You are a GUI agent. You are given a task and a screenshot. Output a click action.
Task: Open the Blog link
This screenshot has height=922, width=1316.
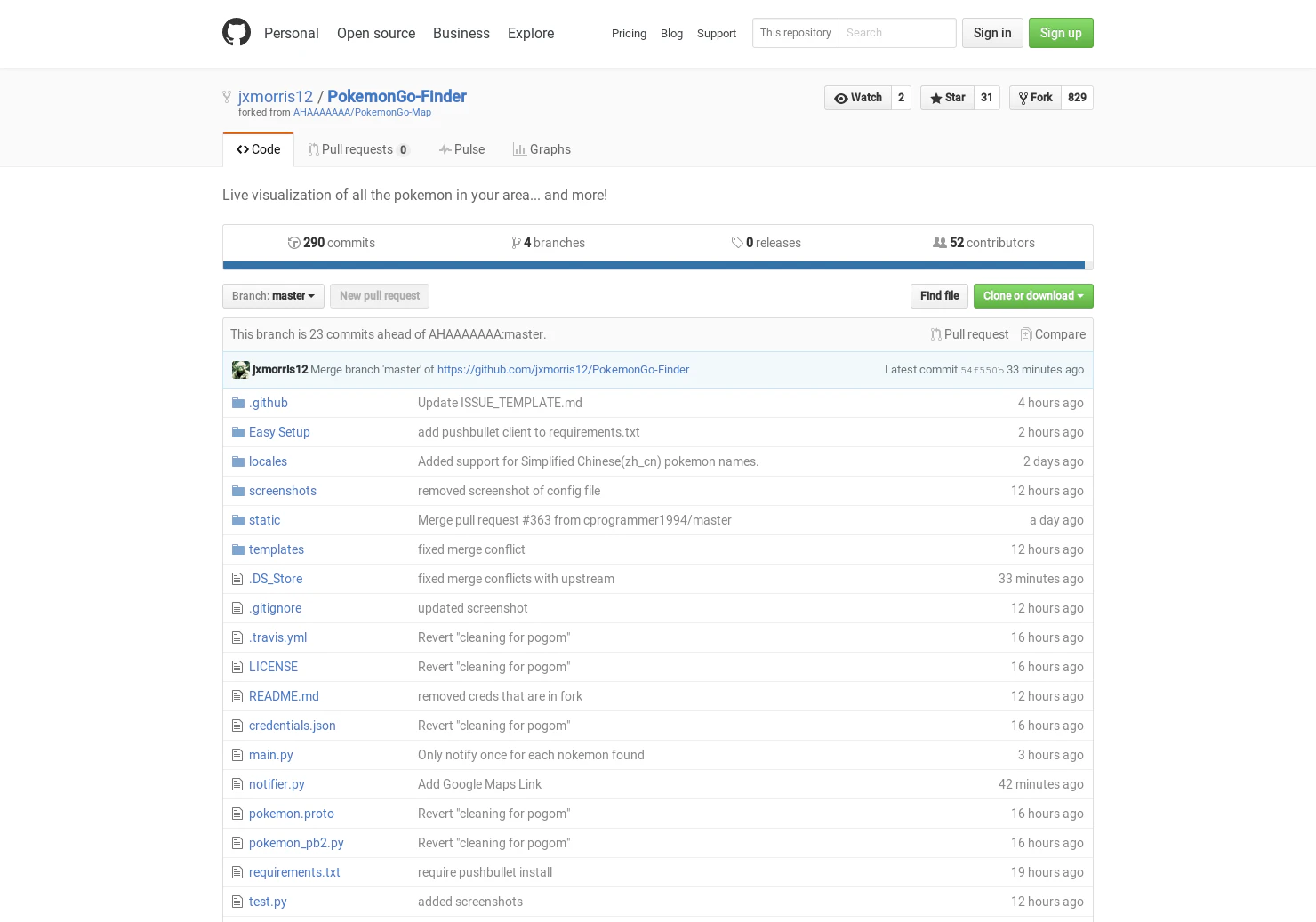671,34
